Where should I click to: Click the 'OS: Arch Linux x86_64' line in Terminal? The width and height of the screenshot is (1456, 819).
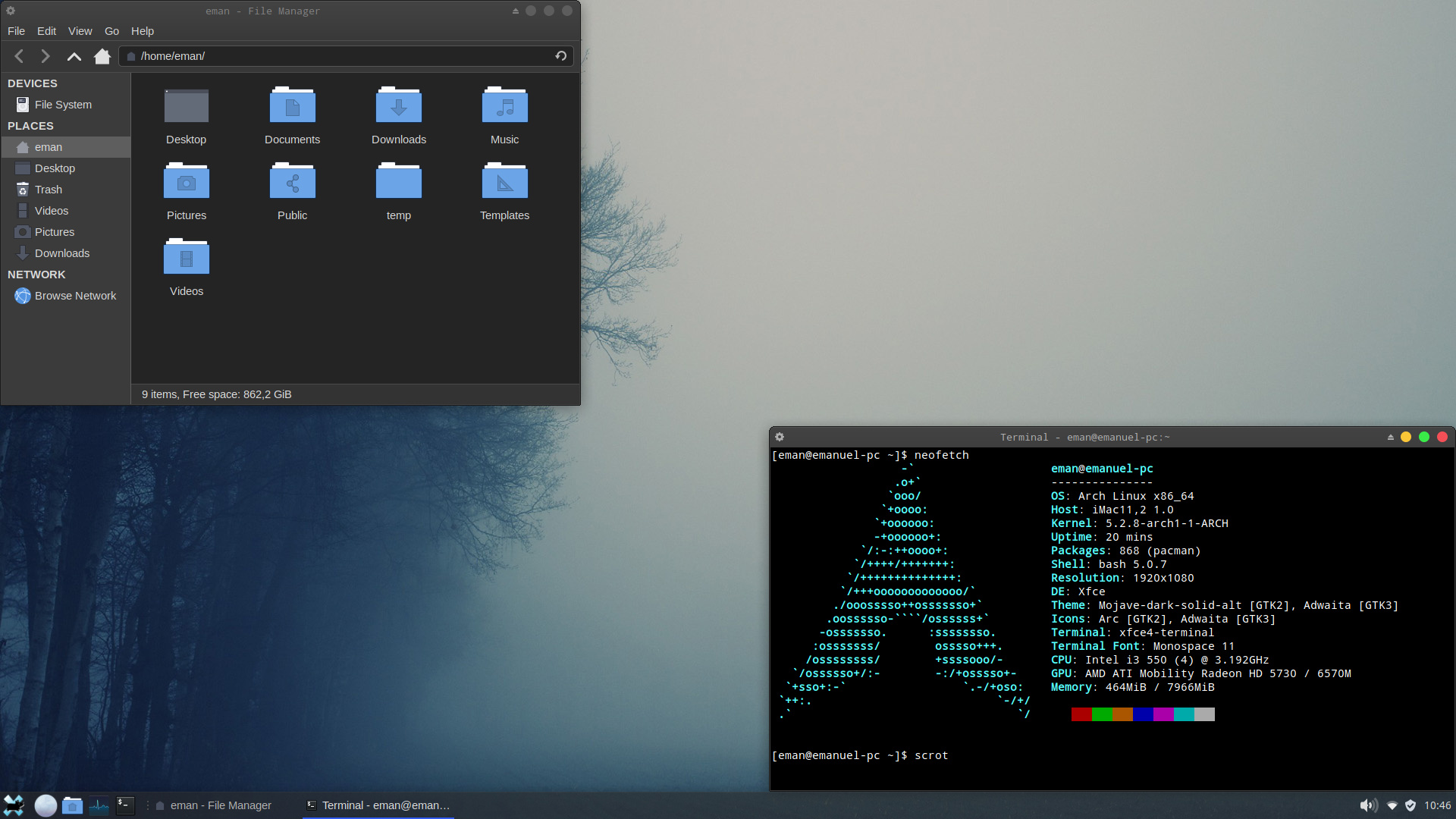click(1122, 496)
